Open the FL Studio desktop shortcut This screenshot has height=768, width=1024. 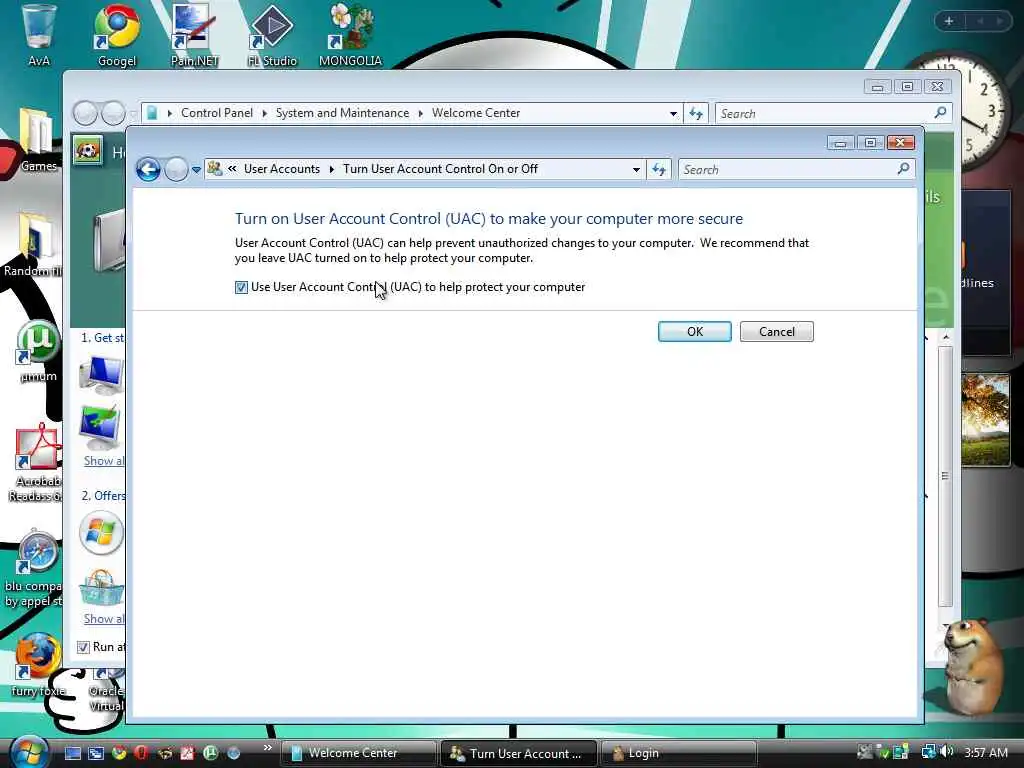(x=272, y=36)
